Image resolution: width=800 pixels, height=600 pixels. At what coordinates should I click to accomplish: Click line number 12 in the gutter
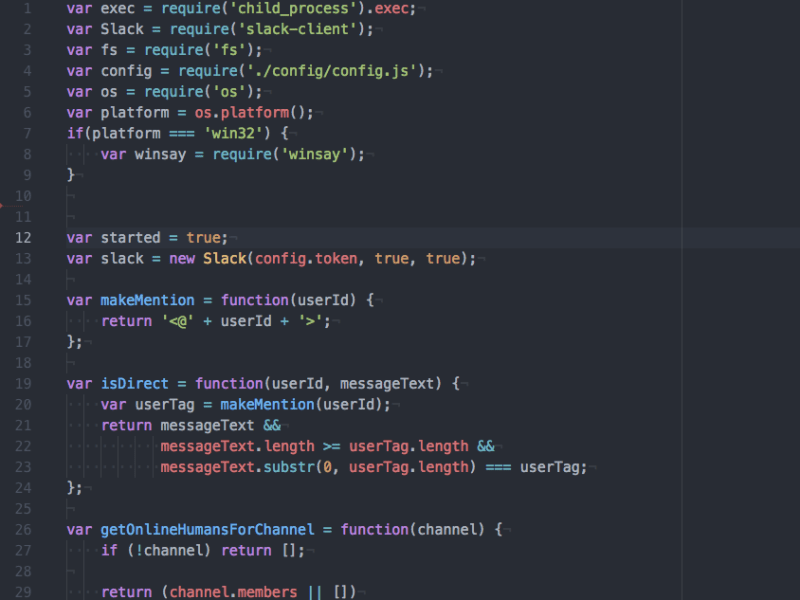click(23, 238)
